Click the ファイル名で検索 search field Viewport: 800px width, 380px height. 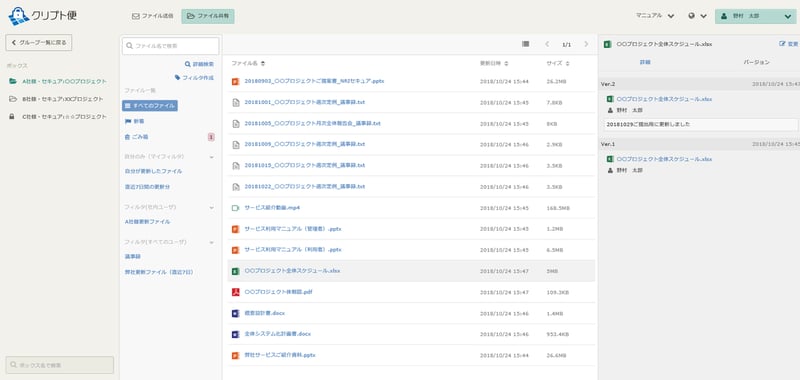[x=170, y=46]
